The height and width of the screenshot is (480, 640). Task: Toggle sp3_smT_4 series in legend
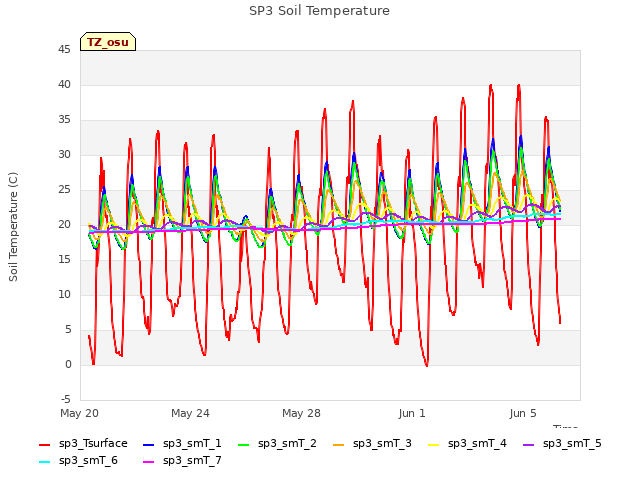click(467, 444)
